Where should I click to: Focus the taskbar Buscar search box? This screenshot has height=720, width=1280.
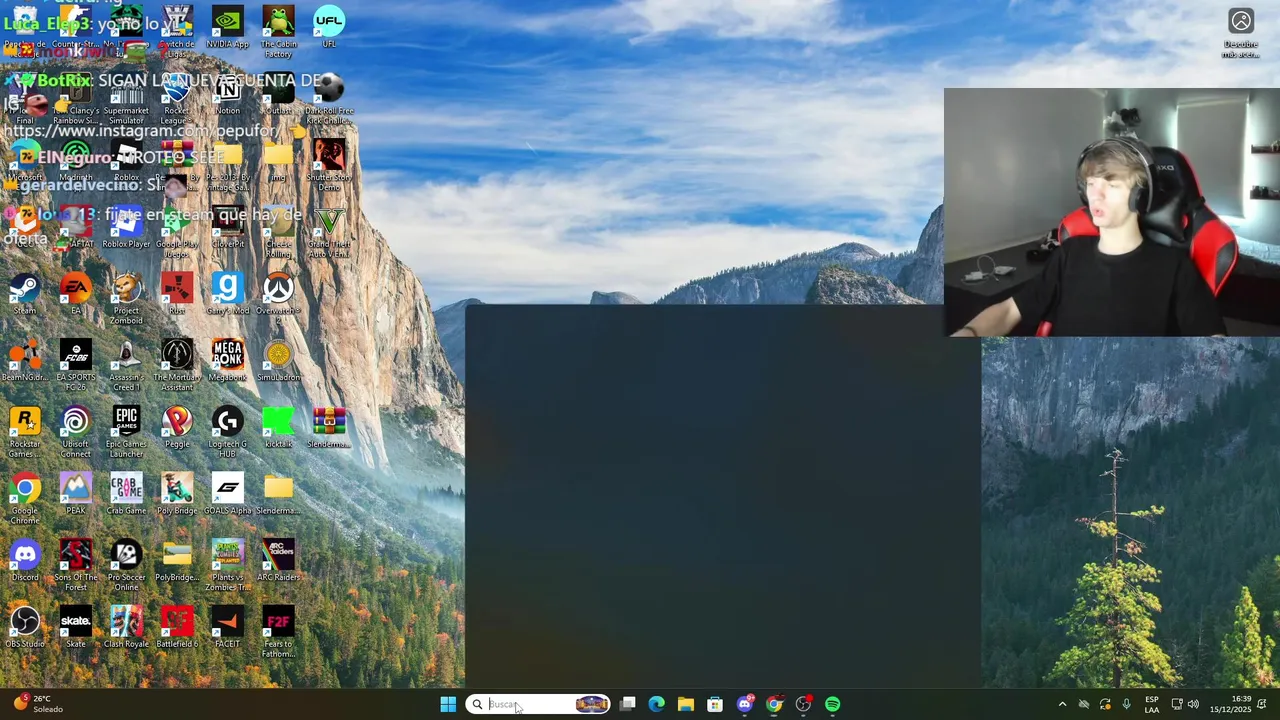pos(538,704)
